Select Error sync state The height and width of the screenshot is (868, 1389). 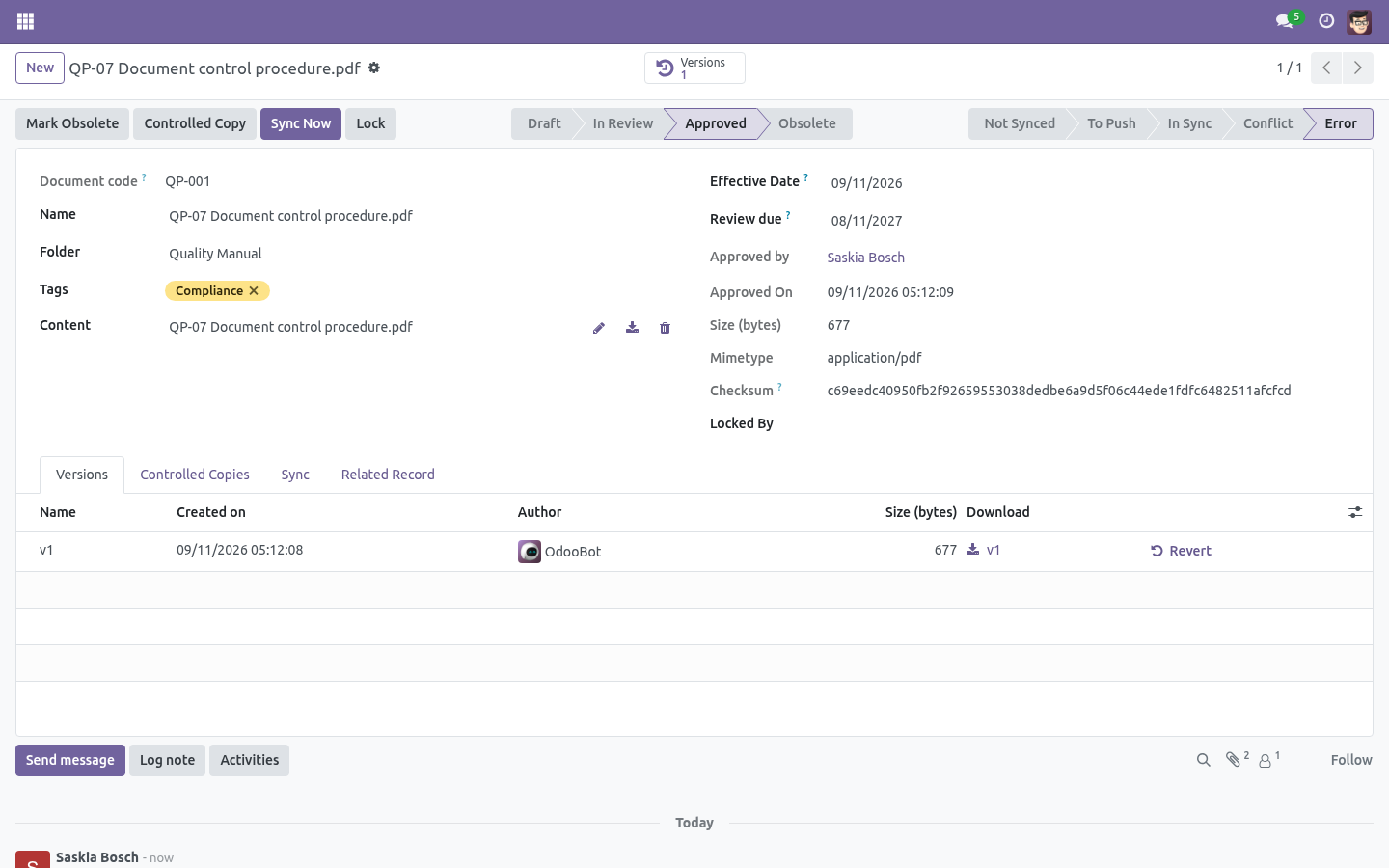tap(1341, 123)
